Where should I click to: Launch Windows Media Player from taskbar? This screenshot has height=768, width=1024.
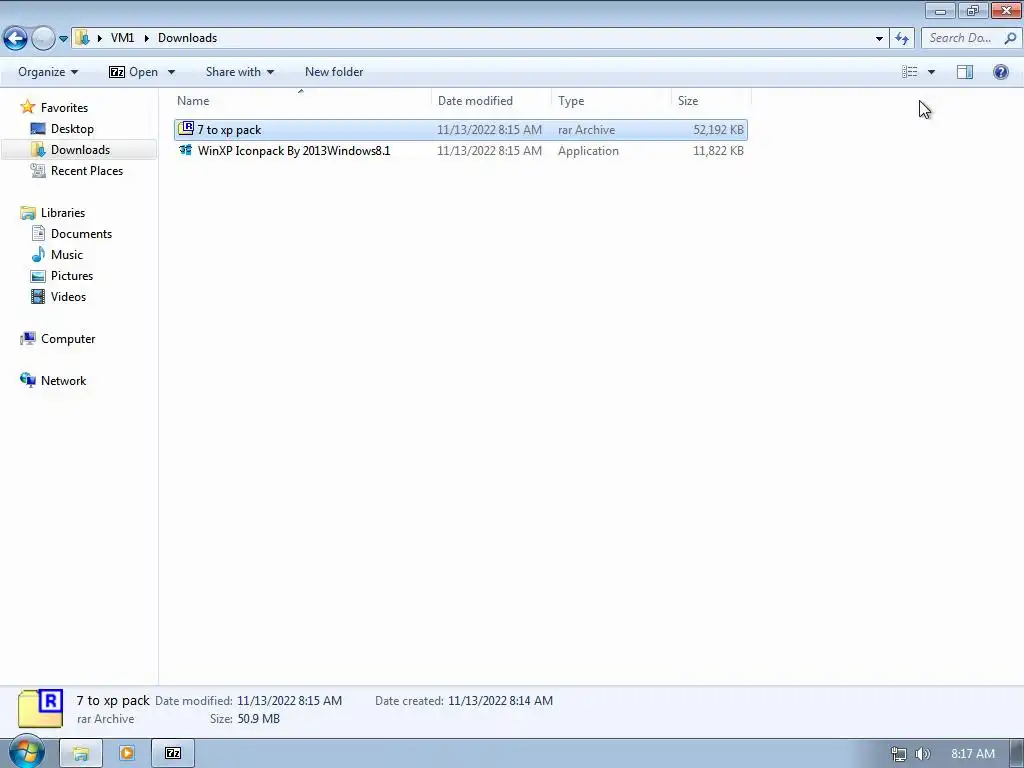tap(127, 753)
